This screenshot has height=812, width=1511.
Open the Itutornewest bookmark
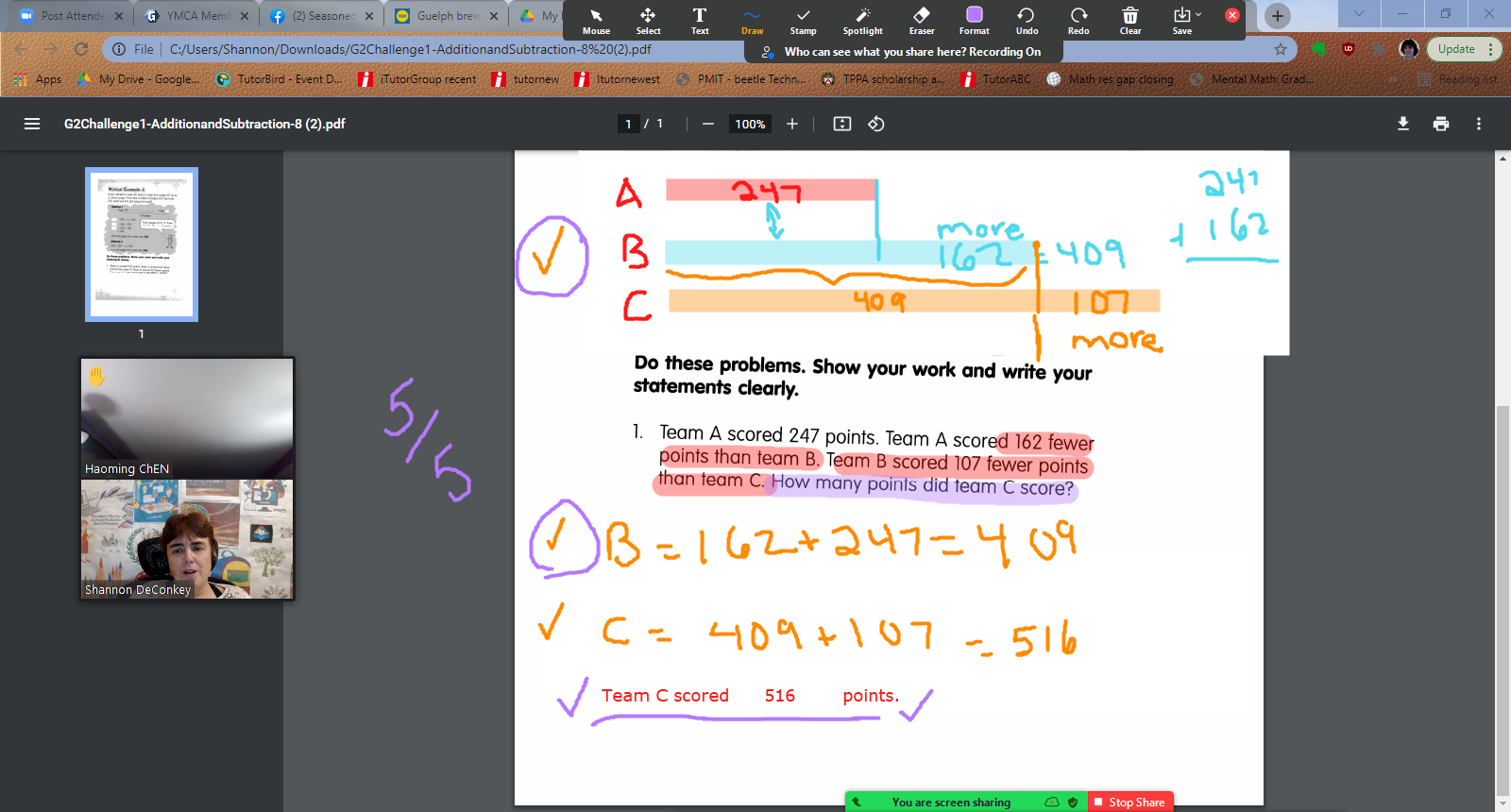(x=618, y=79)
